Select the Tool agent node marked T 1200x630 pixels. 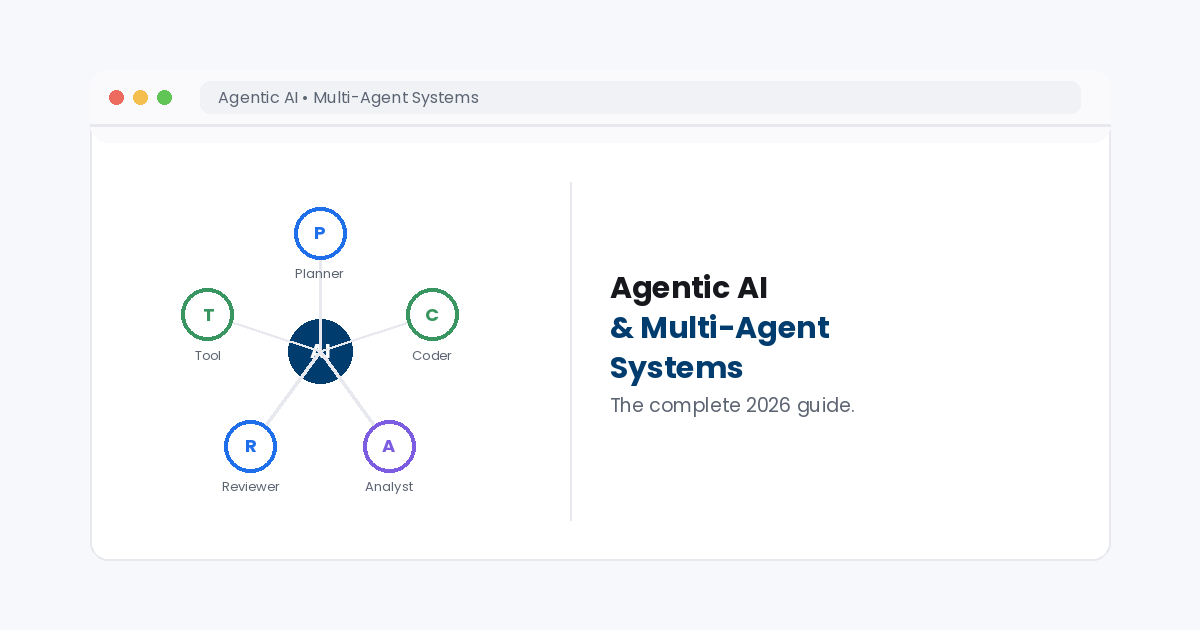208,315
